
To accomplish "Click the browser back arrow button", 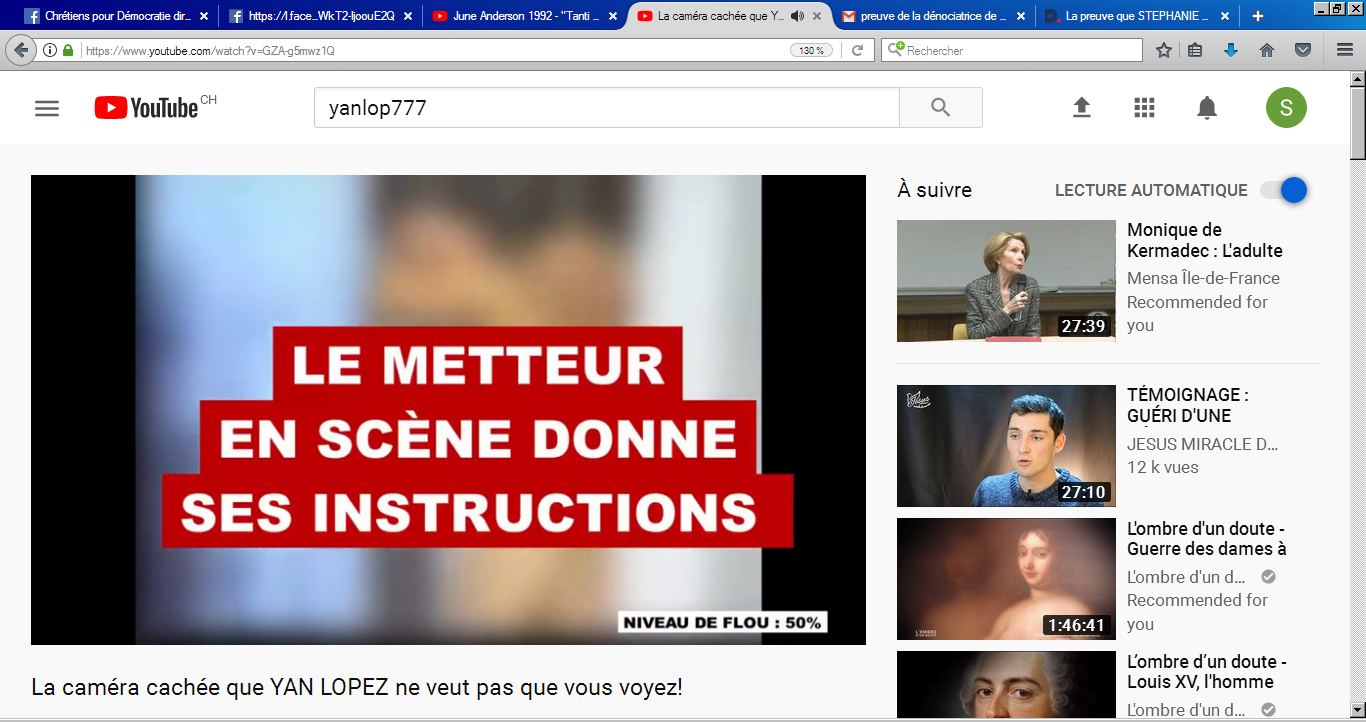I will [x=20, y=50].
